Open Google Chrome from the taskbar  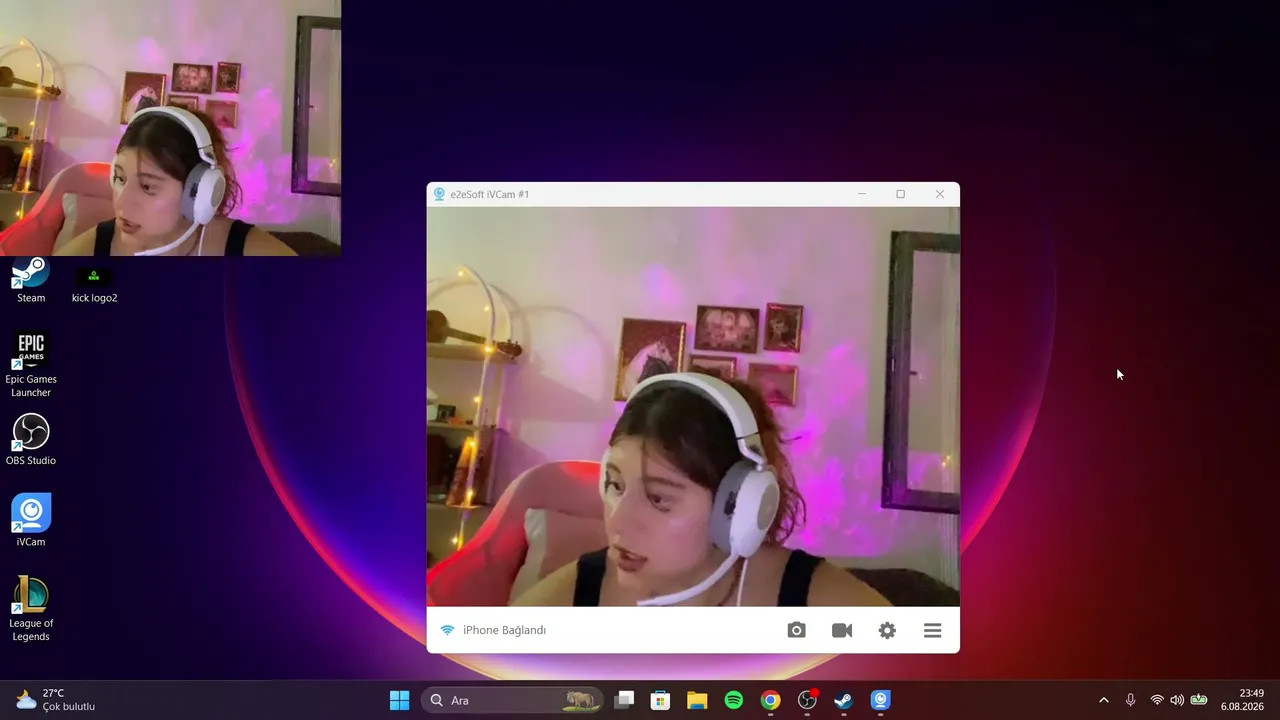(770, 700)
